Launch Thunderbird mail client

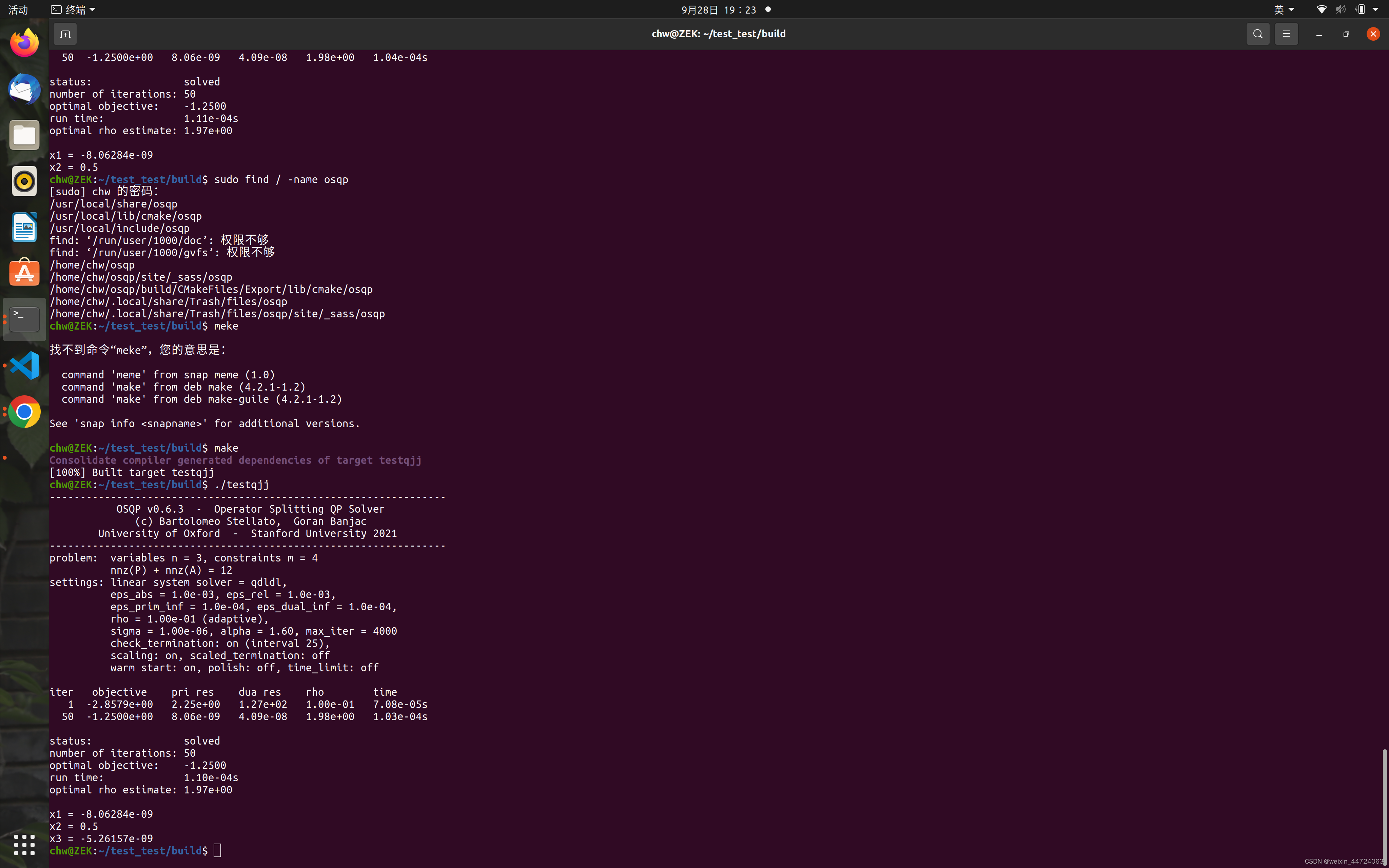coord(23,89)
